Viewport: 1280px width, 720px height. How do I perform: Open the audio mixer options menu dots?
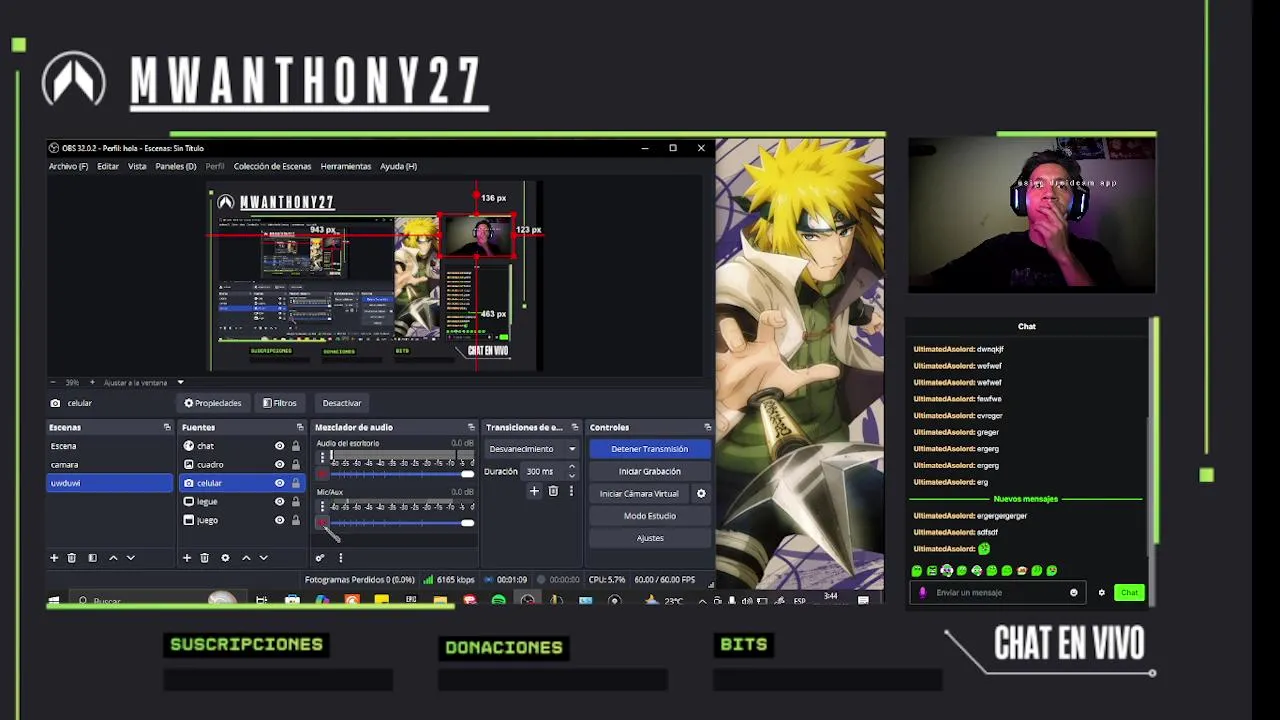click(340, 558)
